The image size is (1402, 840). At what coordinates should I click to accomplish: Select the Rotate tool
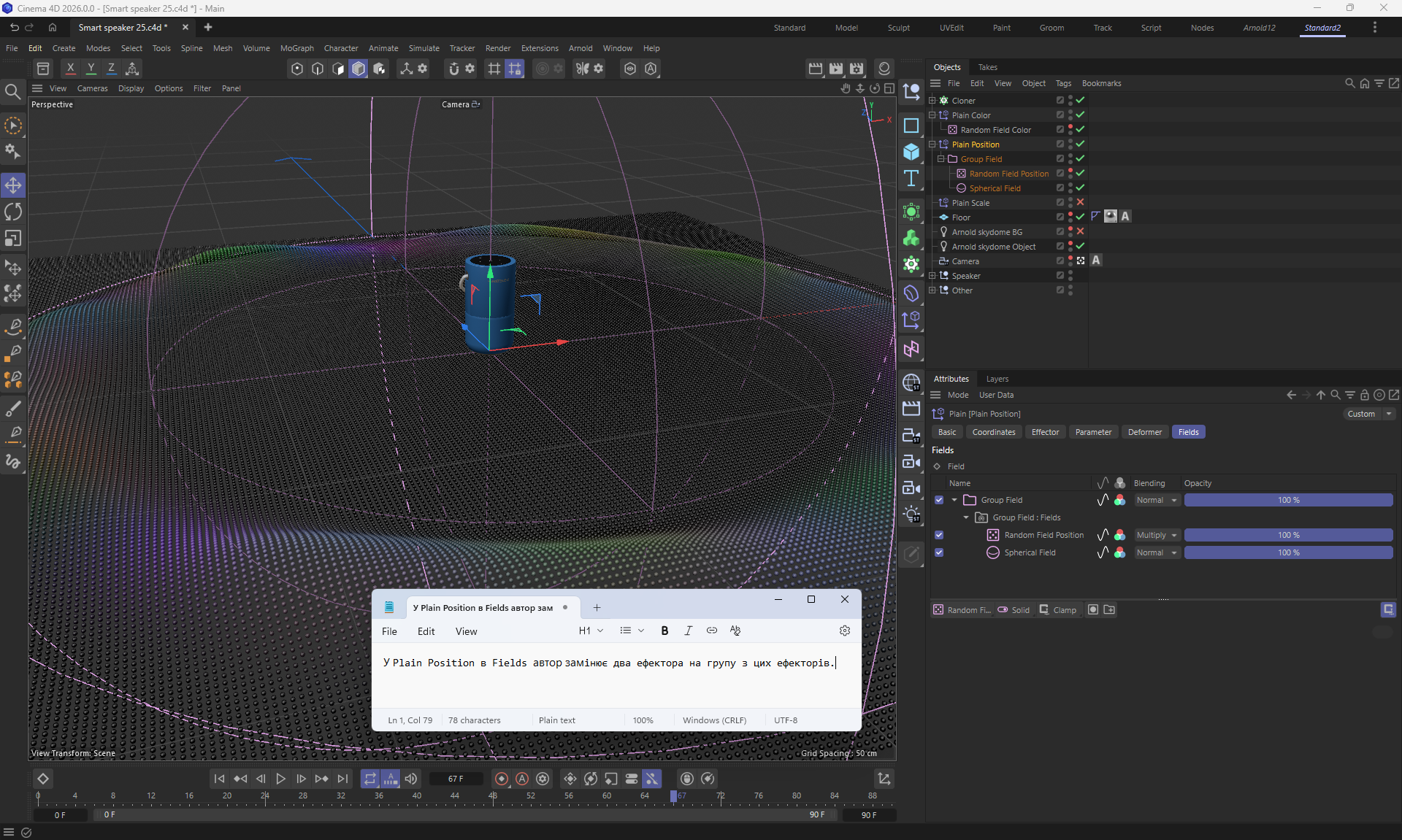tap(13, 212)
